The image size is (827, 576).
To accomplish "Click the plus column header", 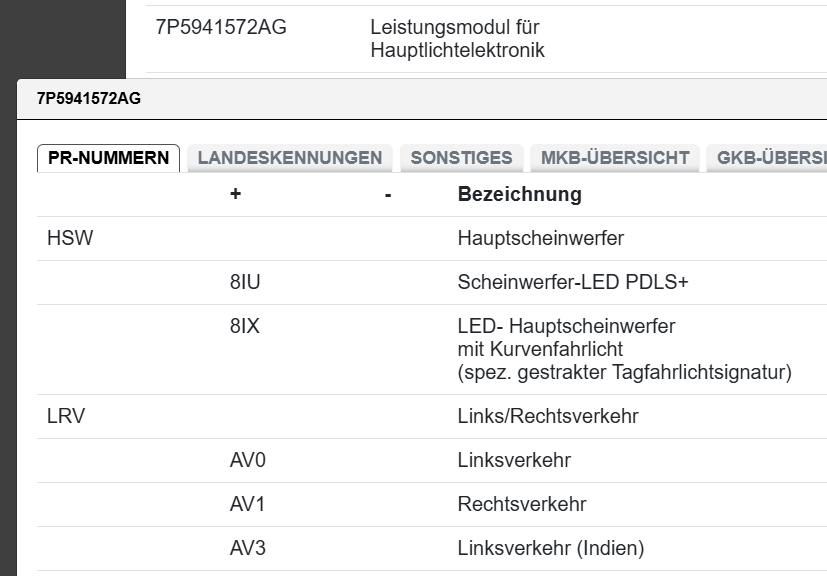I will [234, 194].
